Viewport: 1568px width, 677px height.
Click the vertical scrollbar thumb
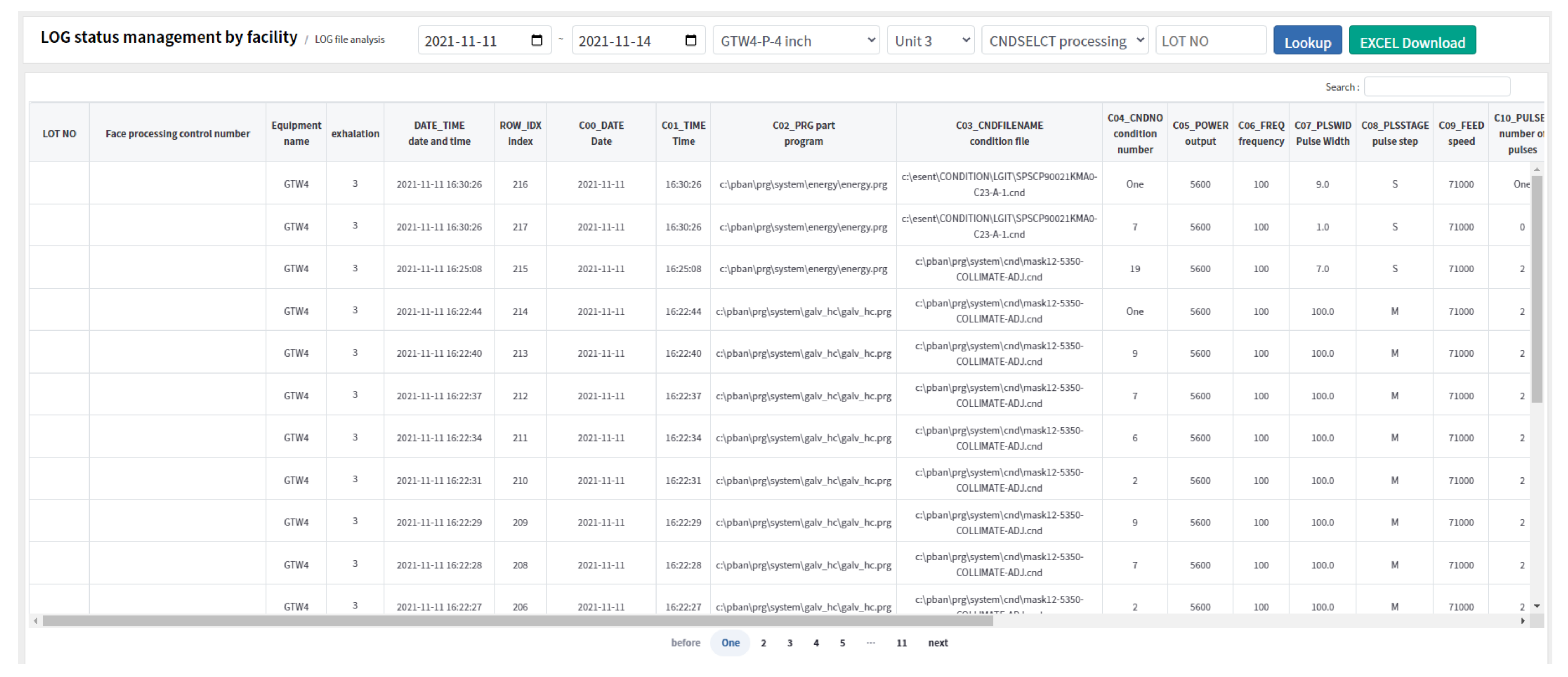coord(1536,289)
